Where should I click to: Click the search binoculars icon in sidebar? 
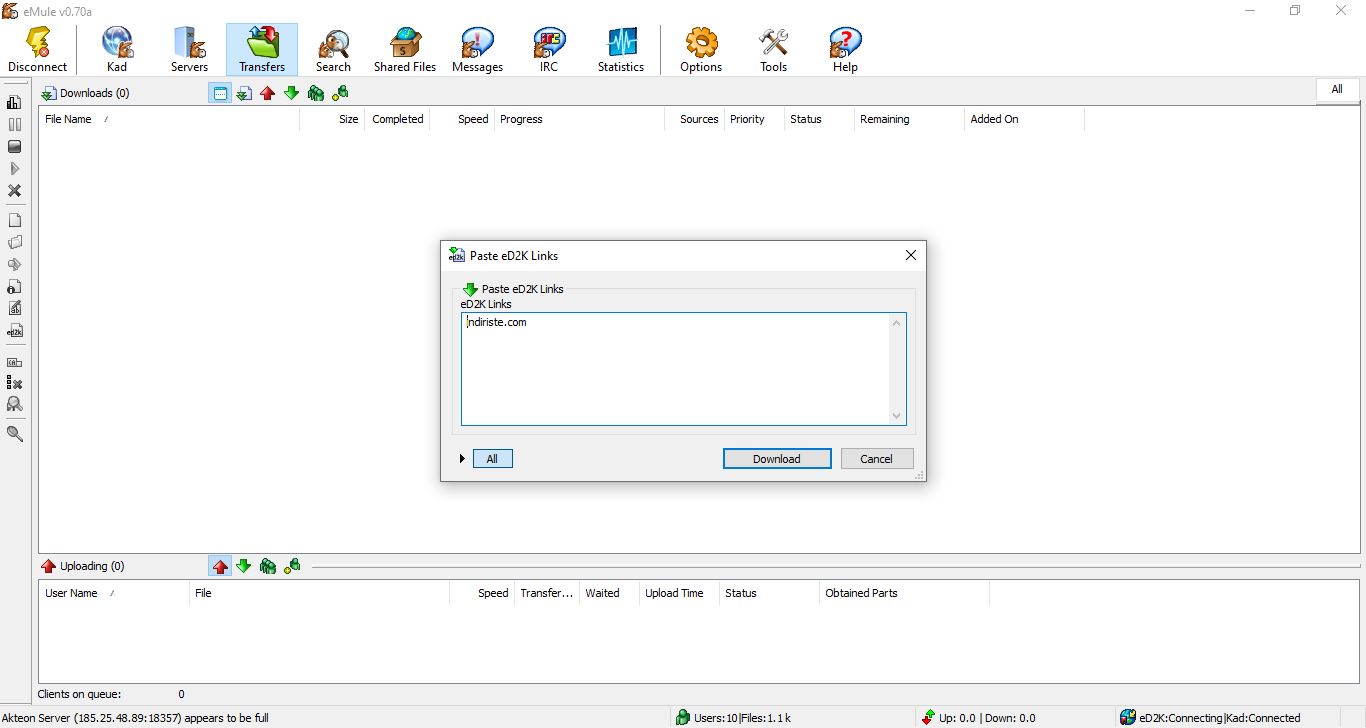pos(14,404)
